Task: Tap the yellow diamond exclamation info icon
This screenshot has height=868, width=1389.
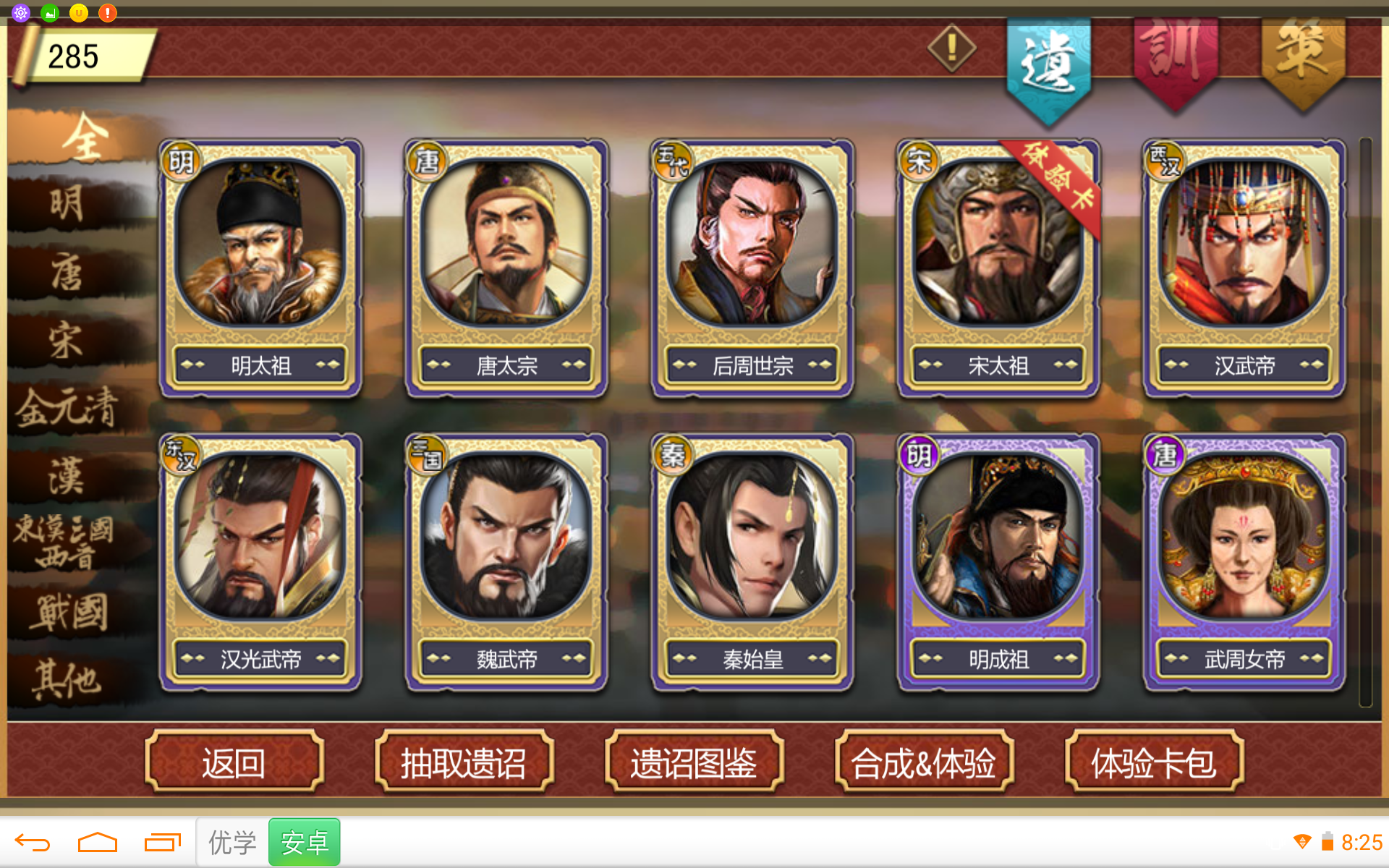Action: 951,48
